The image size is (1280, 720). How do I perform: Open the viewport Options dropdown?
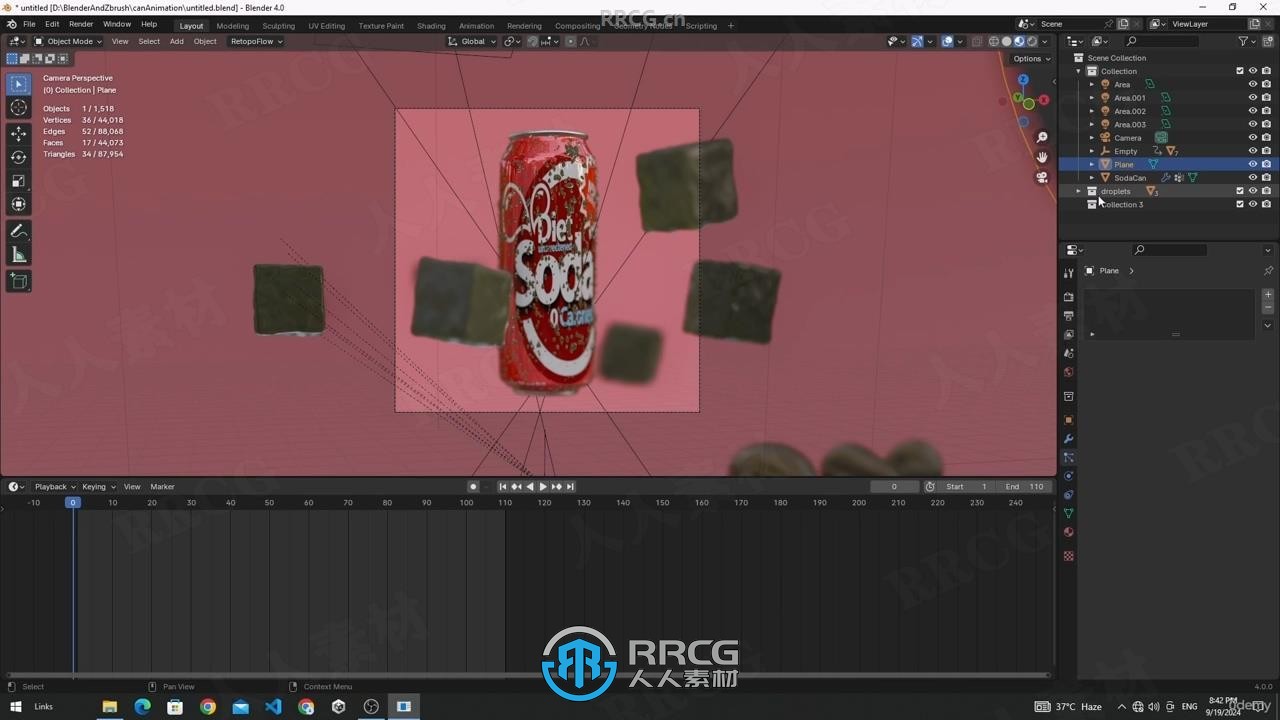[x=1030, y=58]
